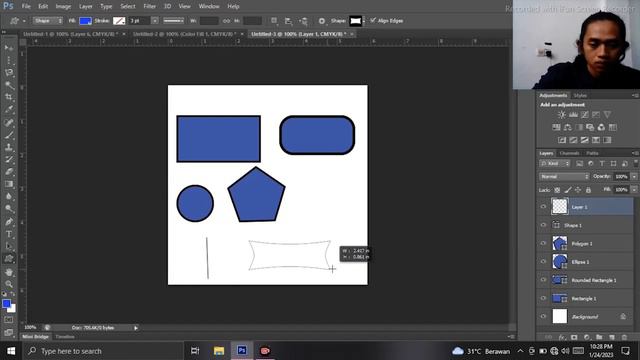640x360 pixels.
Task: Select the Move tool
Action: tap(9, 48)
